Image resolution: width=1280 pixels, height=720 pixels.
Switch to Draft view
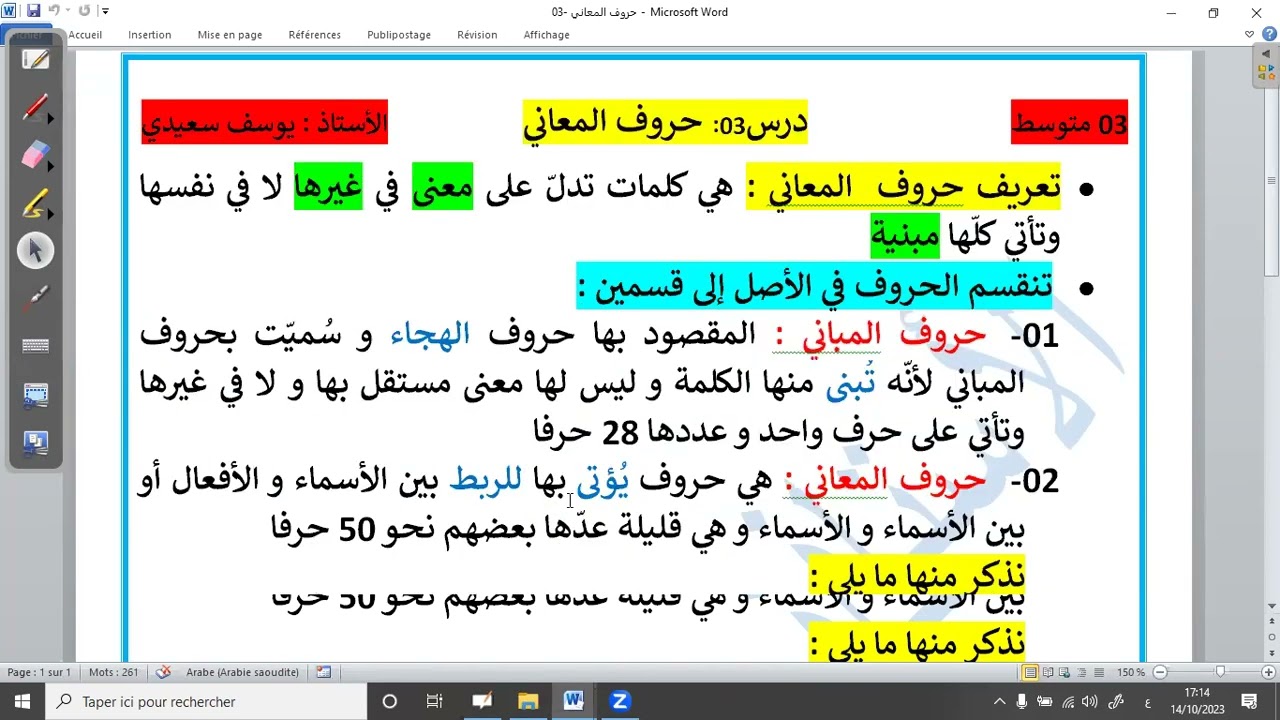pos(1099,672)
